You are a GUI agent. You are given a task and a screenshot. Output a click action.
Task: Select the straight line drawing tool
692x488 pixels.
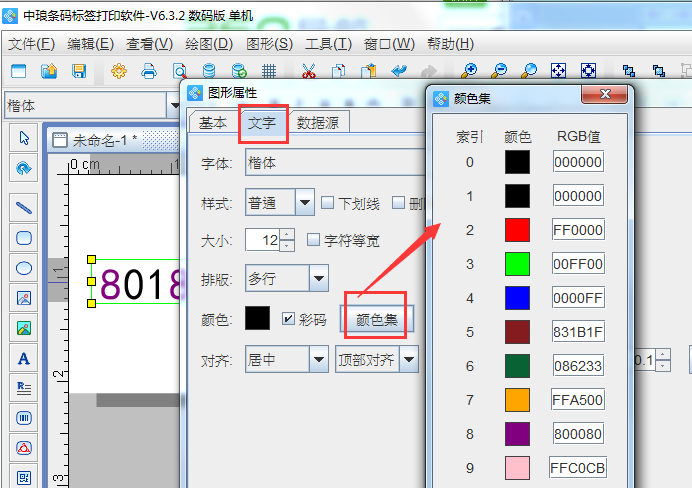click(24, 207)
